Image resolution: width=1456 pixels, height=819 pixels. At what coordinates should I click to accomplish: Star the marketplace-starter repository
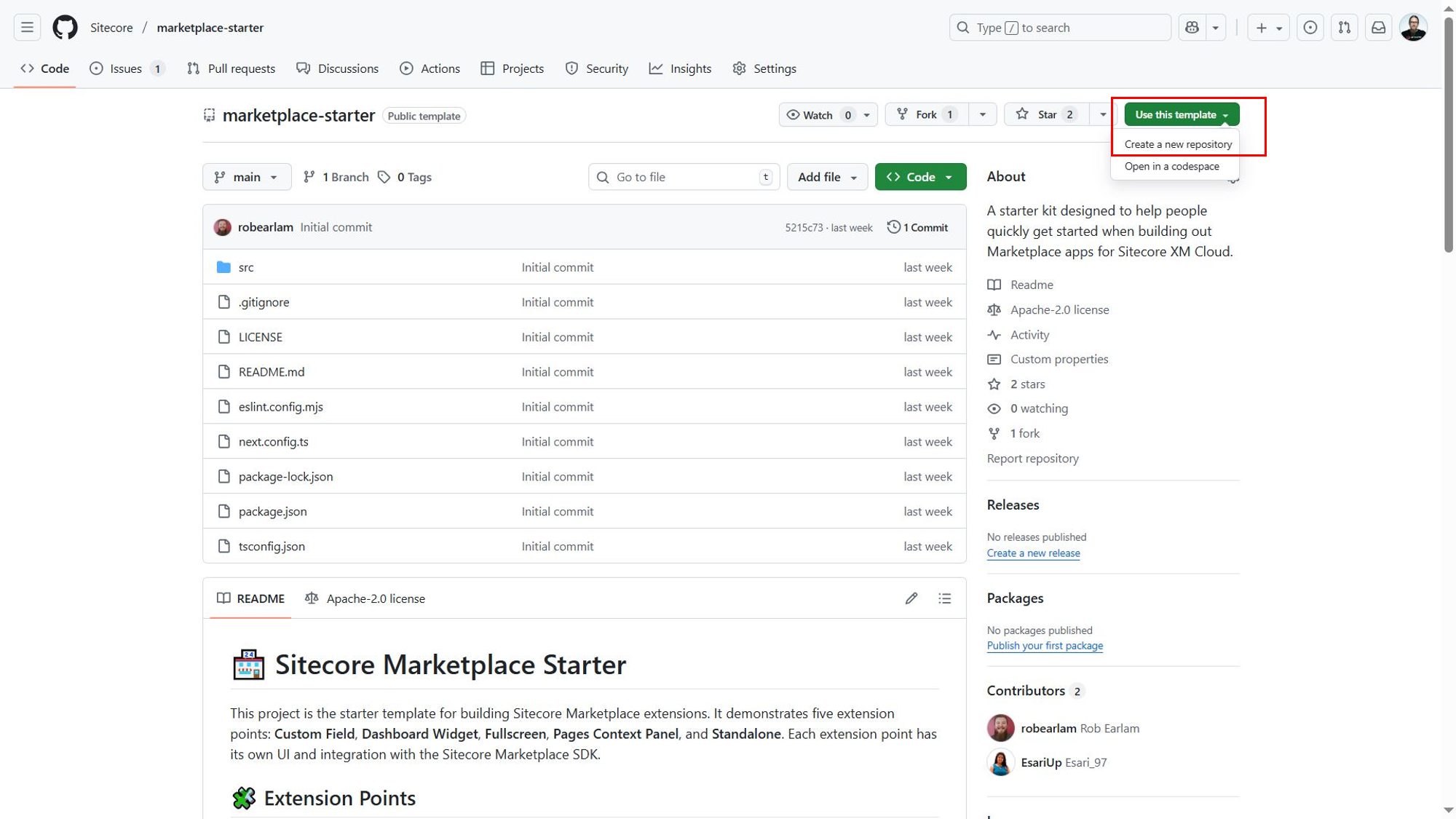1046,114
